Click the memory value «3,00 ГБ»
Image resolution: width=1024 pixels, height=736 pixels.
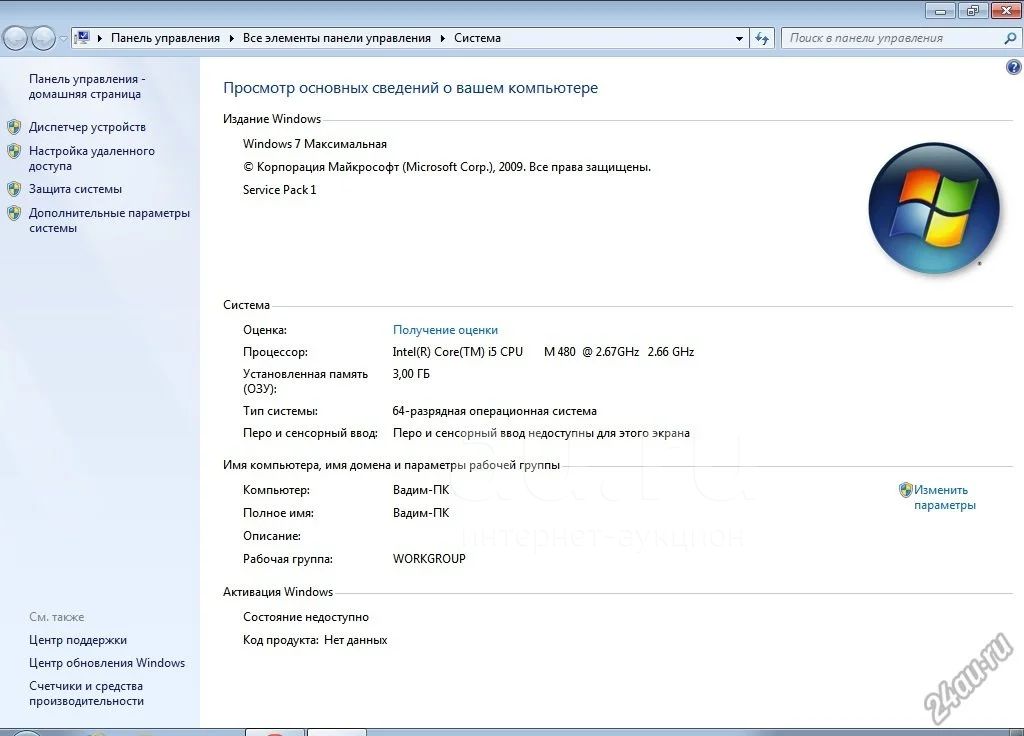click(x=411, y=374)
